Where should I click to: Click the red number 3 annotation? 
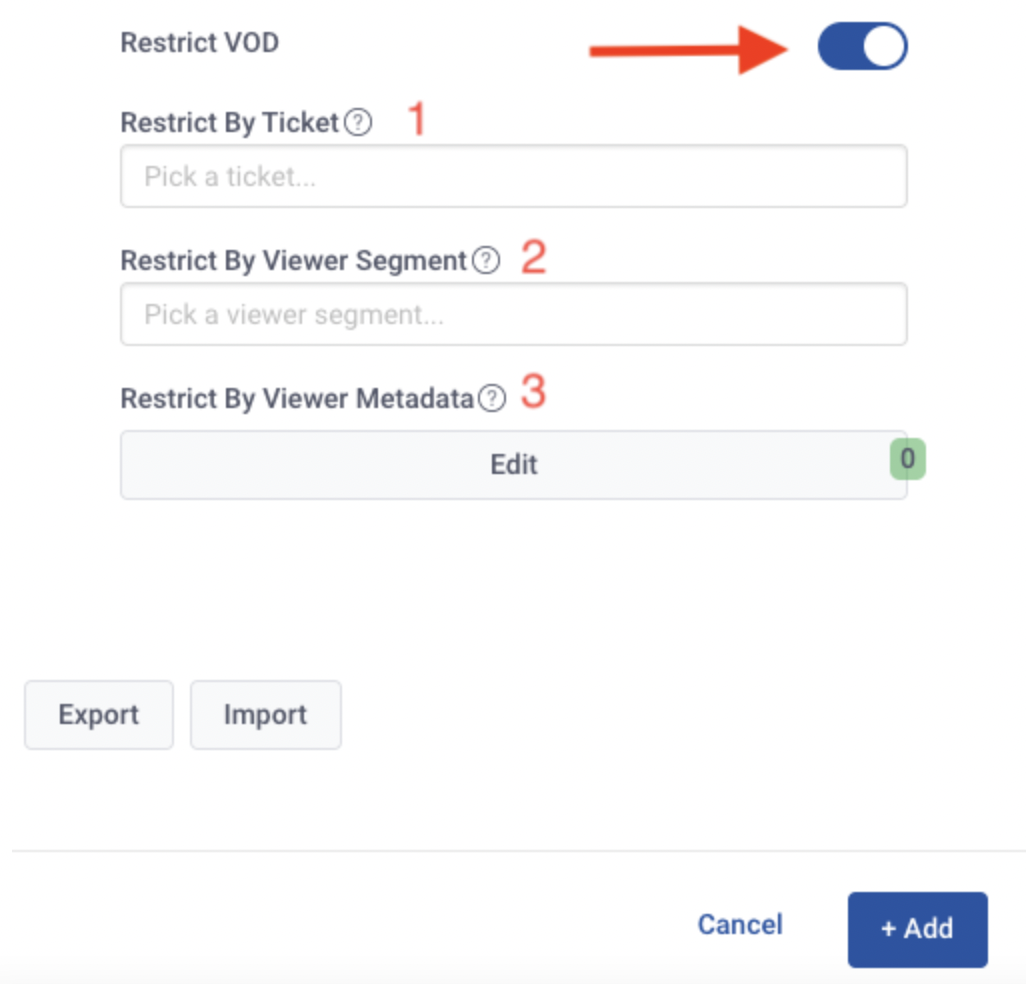point(533,391)
